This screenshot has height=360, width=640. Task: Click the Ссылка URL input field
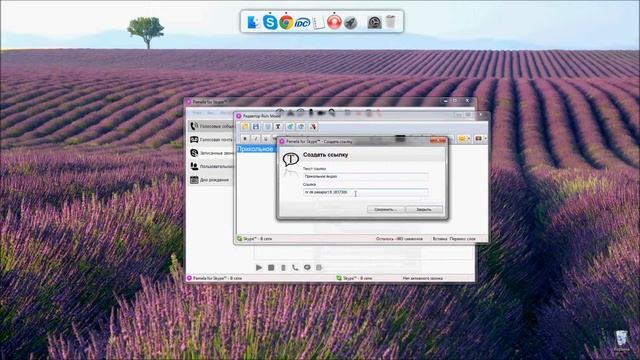coord(365,192)
